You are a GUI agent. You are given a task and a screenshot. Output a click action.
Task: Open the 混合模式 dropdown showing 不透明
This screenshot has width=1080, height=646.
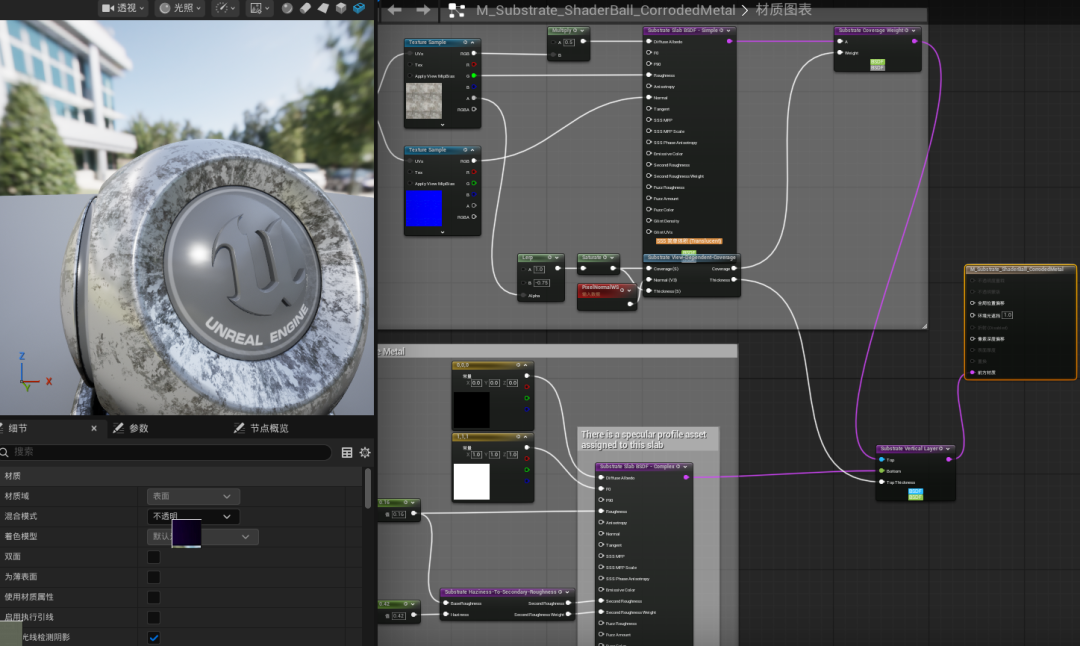(193, 517)
